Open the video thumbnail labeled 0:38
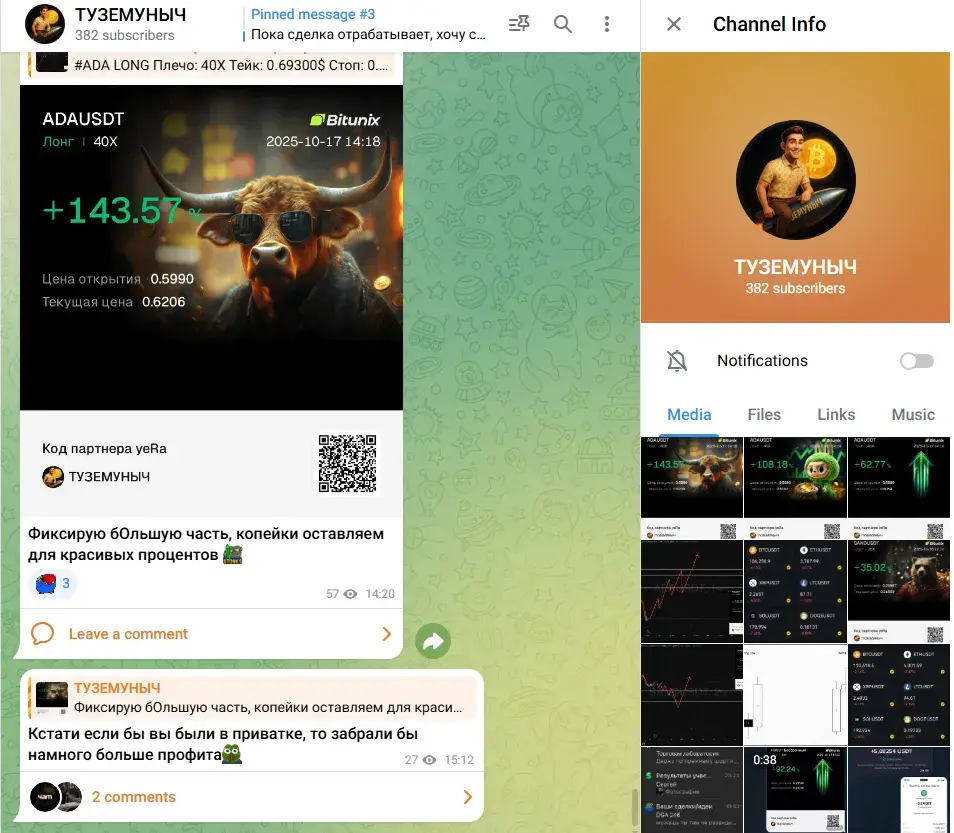This screenshot has height=833, width=954. (x=795, y=789)
